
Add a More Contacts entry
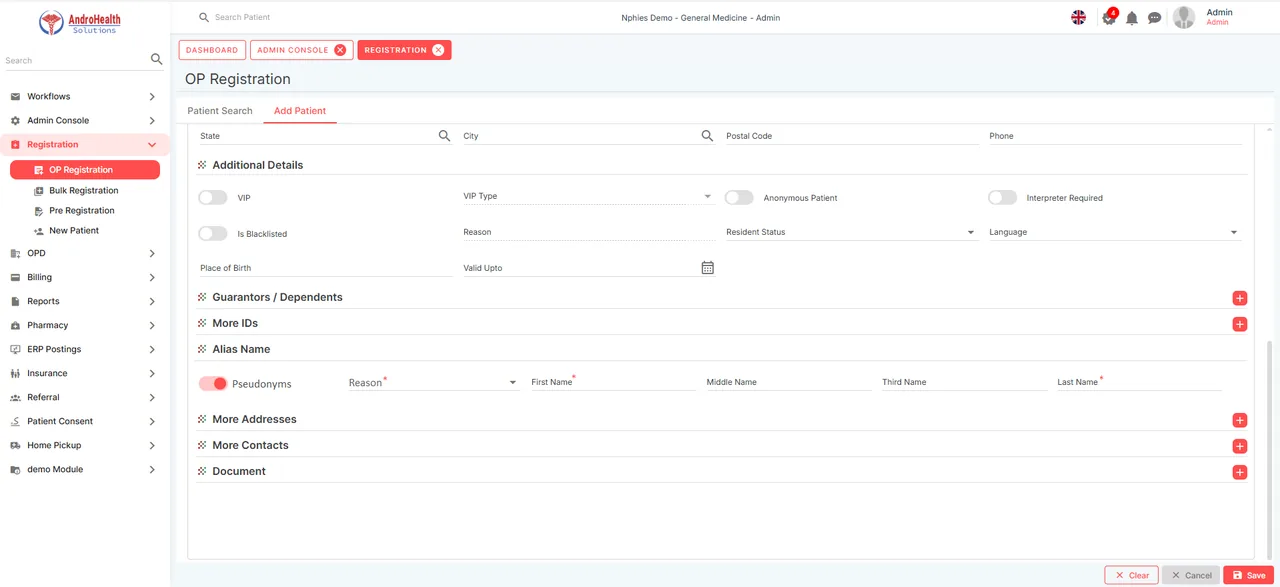pos(1239,446)
